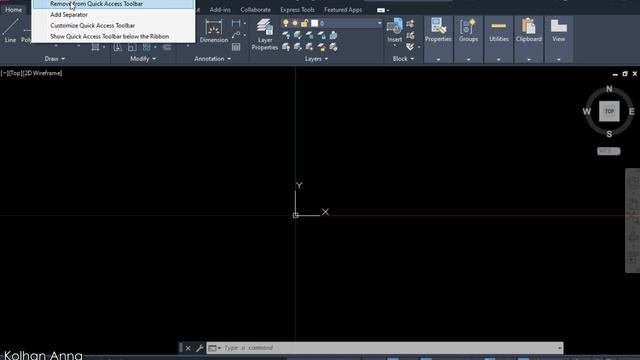Open the Properties panel button
640x360 pixels.
click(x=438, y=31)
